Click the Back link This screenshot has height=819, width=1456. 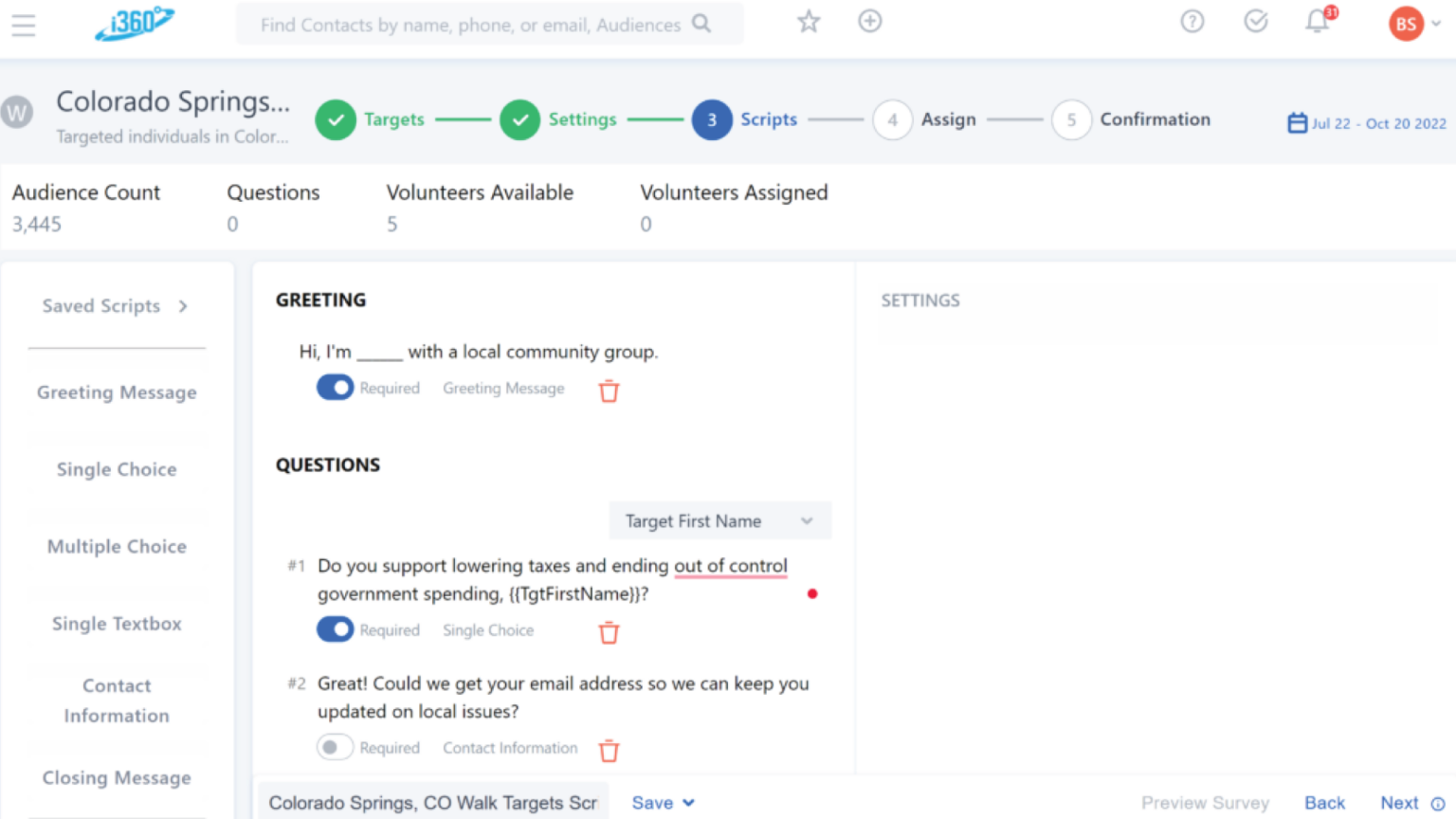(x=1324, y=803)
